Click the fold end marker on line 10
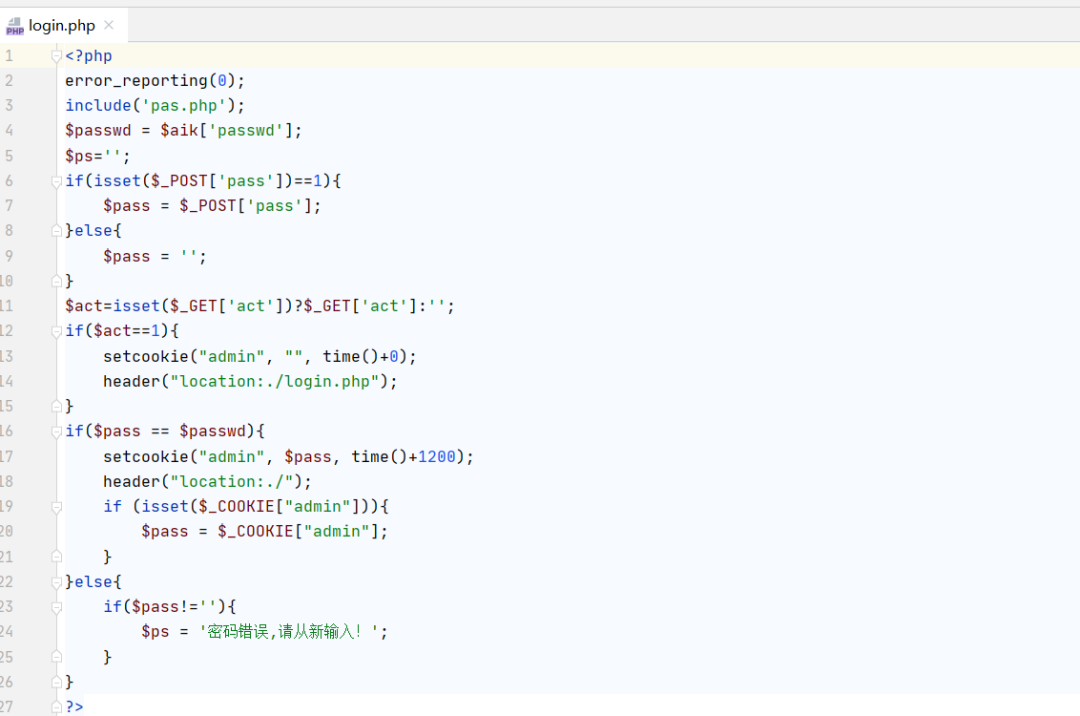This screenshot has width=1080, height=716. pyautogui.click(x=56, y=281)
